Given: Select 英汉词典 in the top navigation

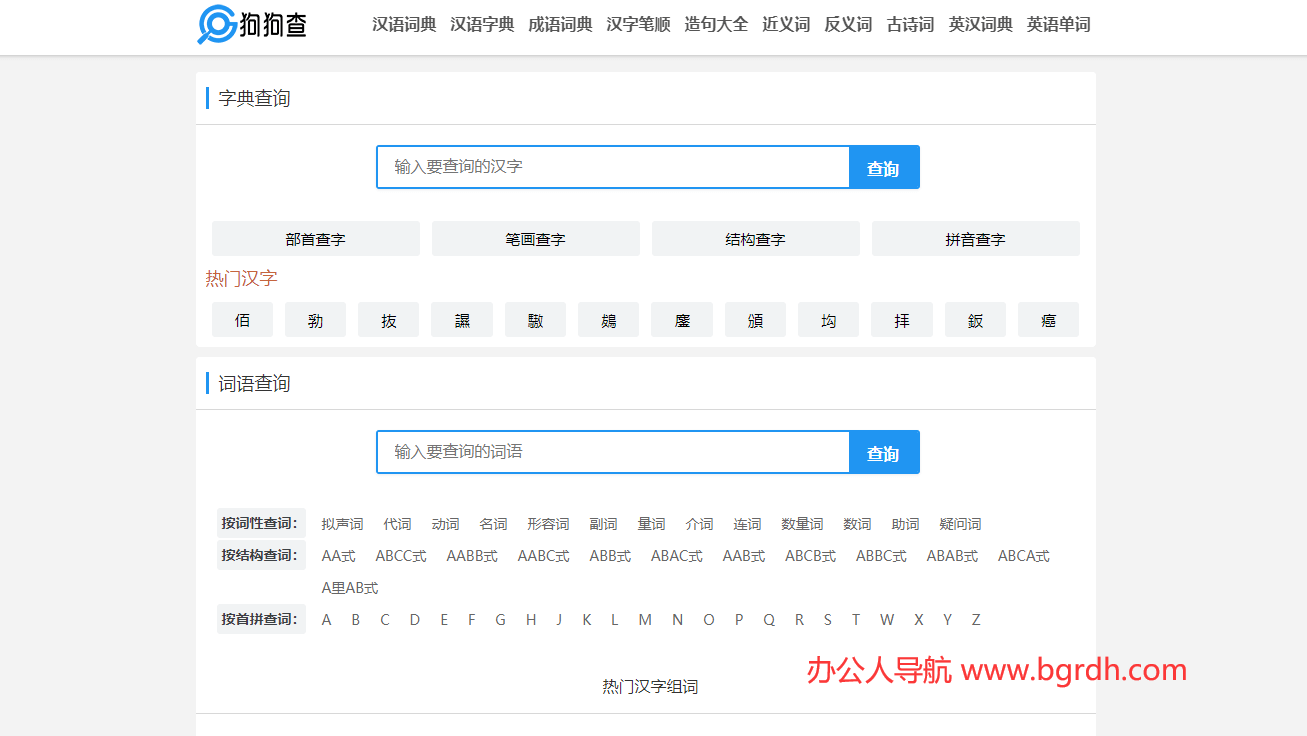Looking at the screenshot, I should [x=980, y=25].
